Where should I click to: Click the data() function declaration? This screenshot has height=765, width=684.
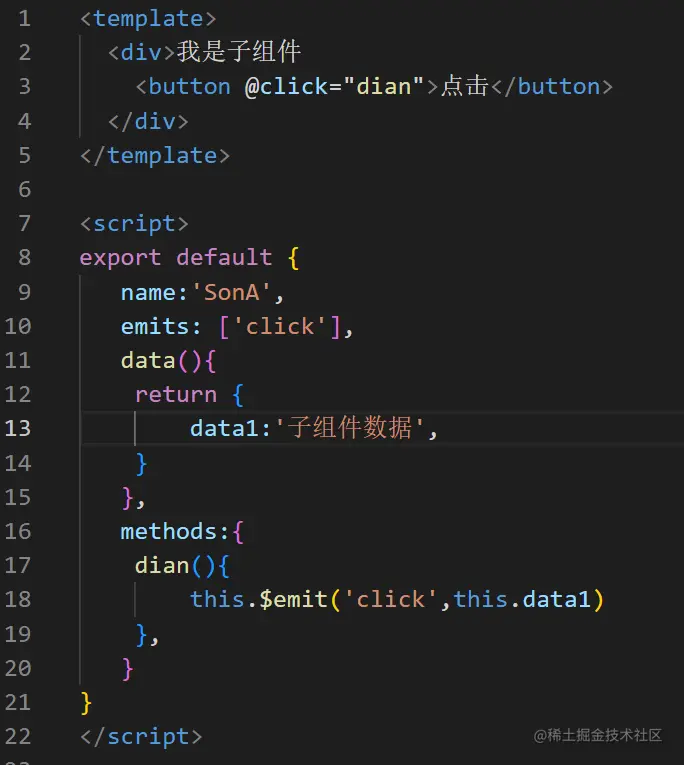click(x=168, y=361)
